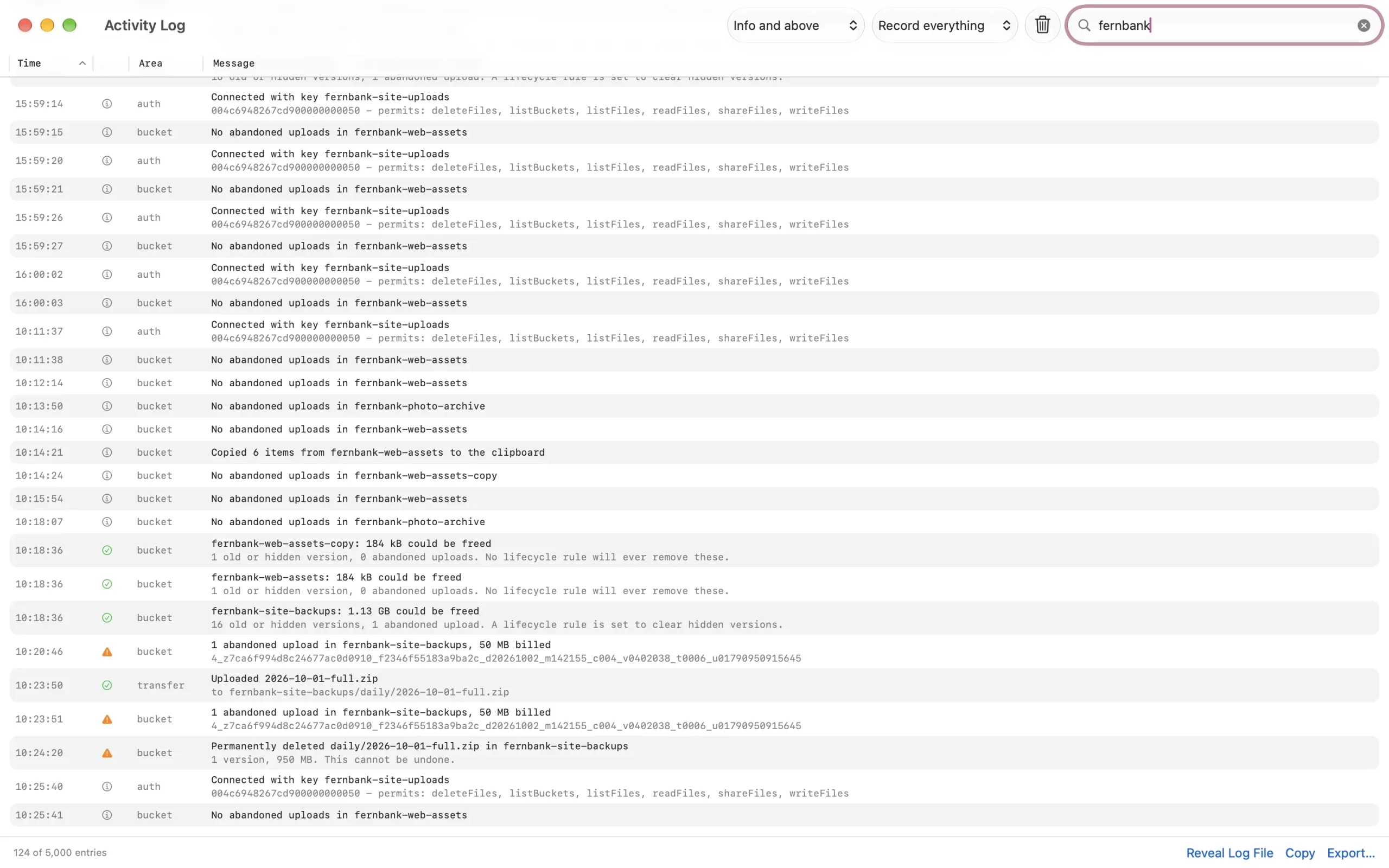
Task: Select 'Copied 6 items from fernbank-web-assets' message
Action: (x=378, y=452)
